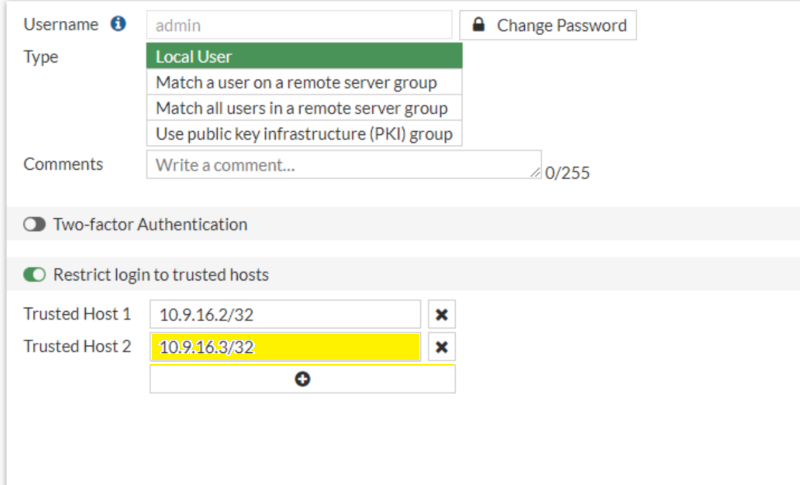The width and height of the screenshot is (800, 485).
Task: Click the info icon beside Username
Action: (x=119, y=24)
